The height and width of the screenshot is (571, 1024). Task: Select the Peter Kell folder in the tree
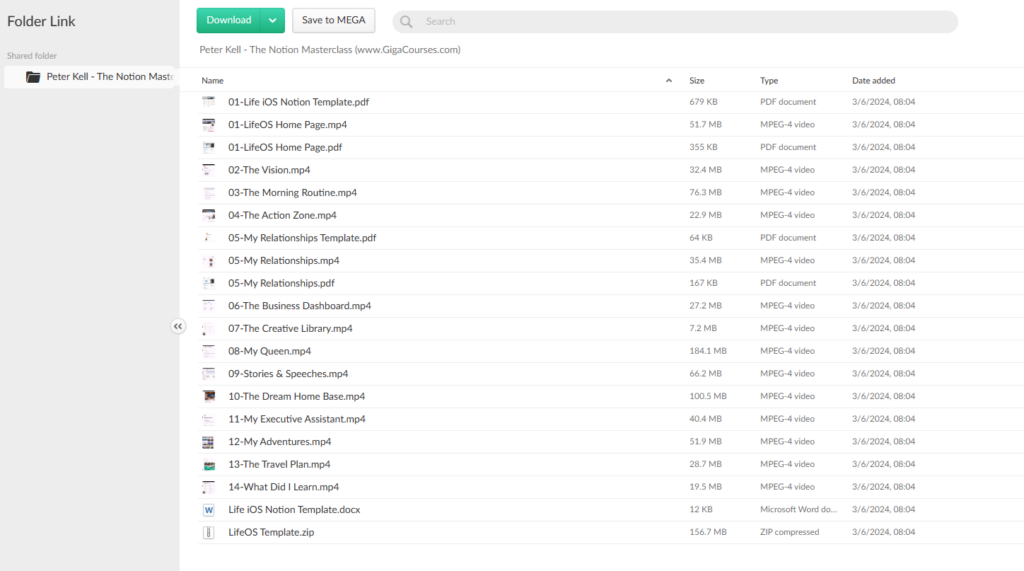[109, 77]
